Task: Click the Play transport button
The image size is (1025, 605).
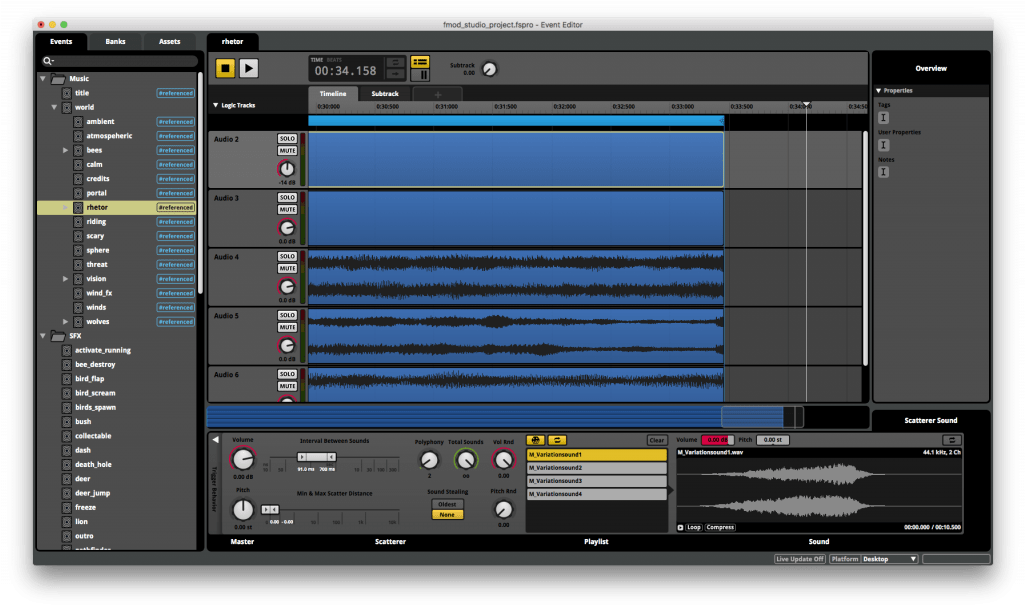Action: point(249,68)
